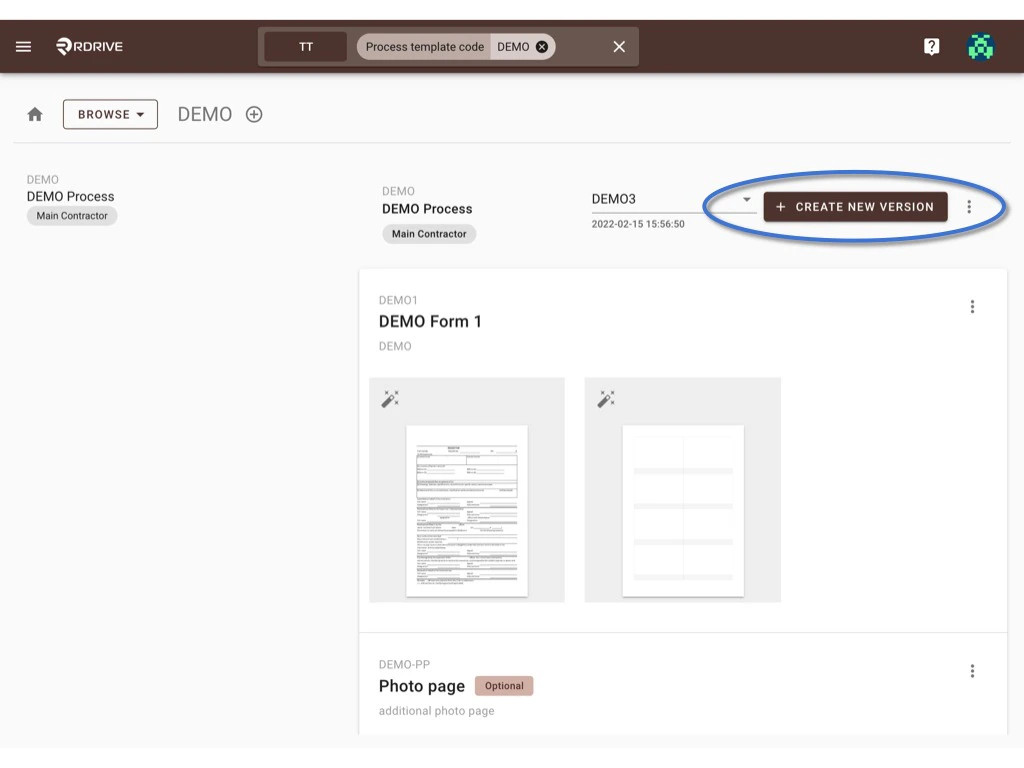The height and width of the screenshot is (768, 1024).
Task: Click the plus icon next to DEMO breadcrumb
Action: coord(253,113)
